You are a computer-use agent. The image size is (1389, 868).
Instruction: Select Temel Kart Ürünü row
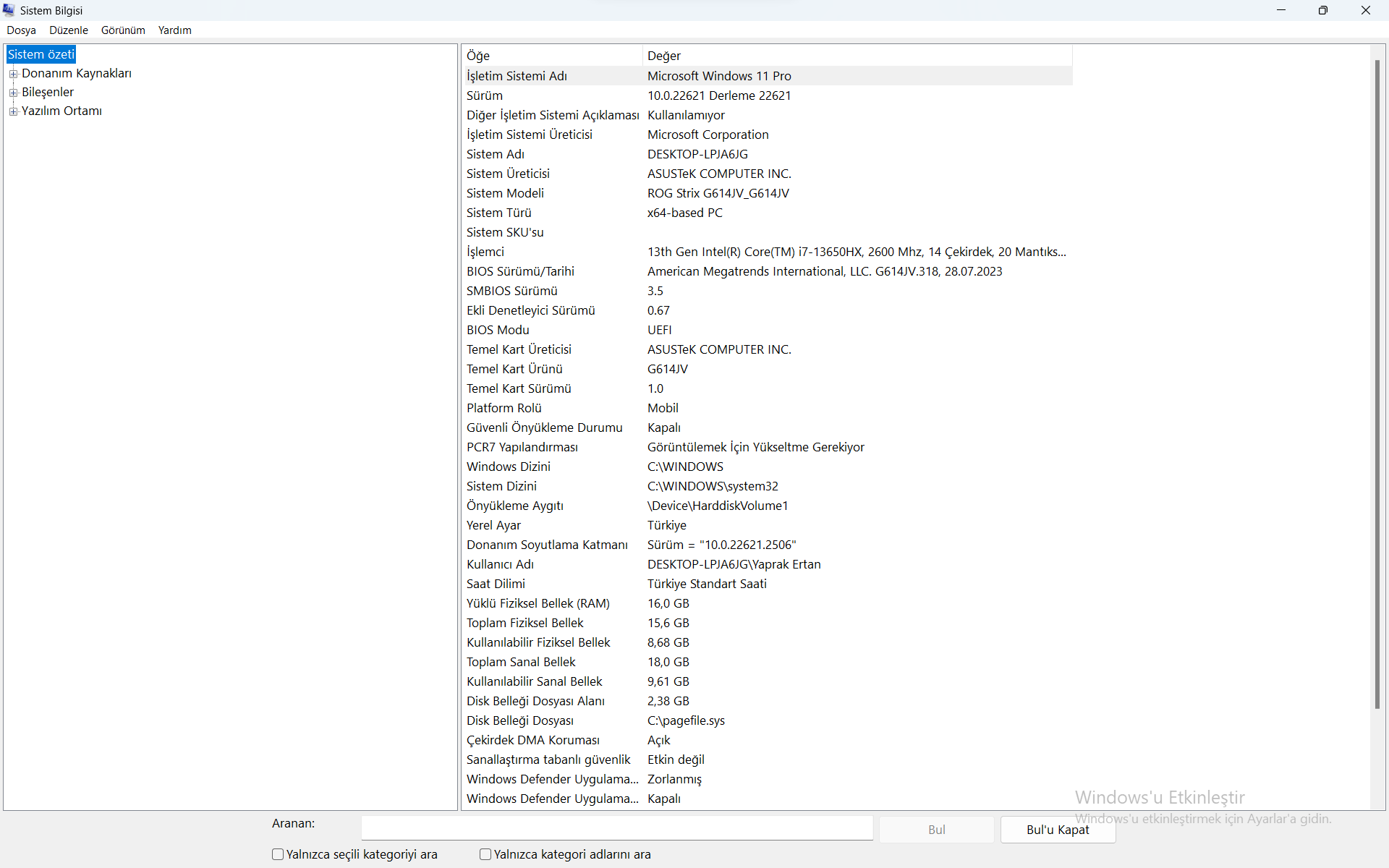(768, 369)
